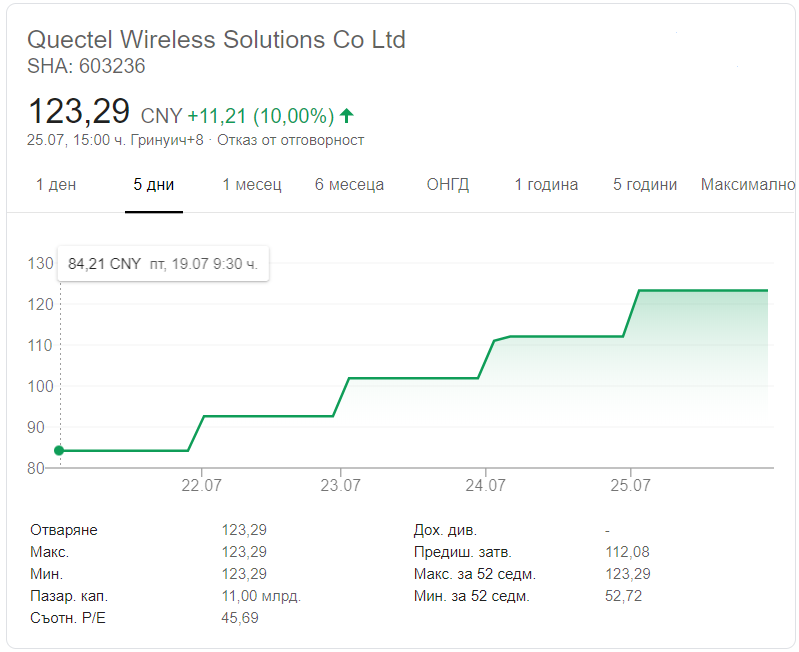Show the 1 година chart

point(546,184)
